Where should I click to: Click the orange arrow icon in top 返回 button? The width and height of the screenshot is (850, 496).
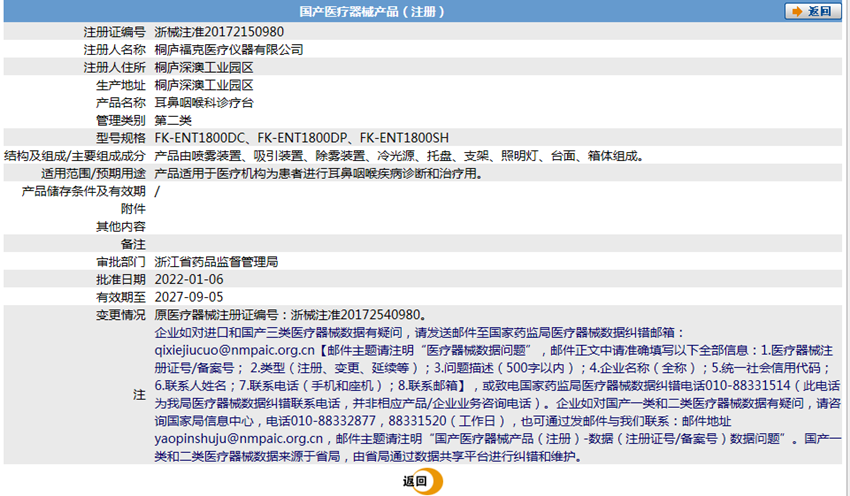(797, 11)
